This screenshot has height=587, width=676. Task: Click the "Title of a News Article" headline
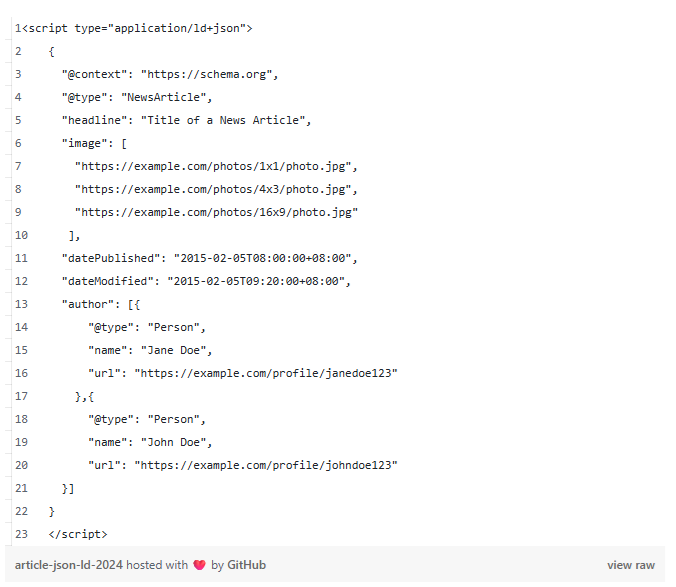click(x=225, y=120)
